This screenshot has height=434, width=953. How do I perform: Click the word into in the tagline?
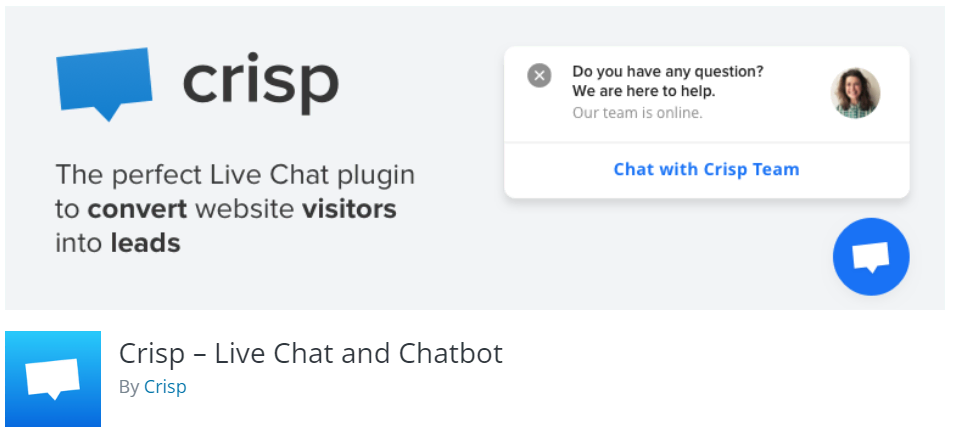tap(79, 243)
